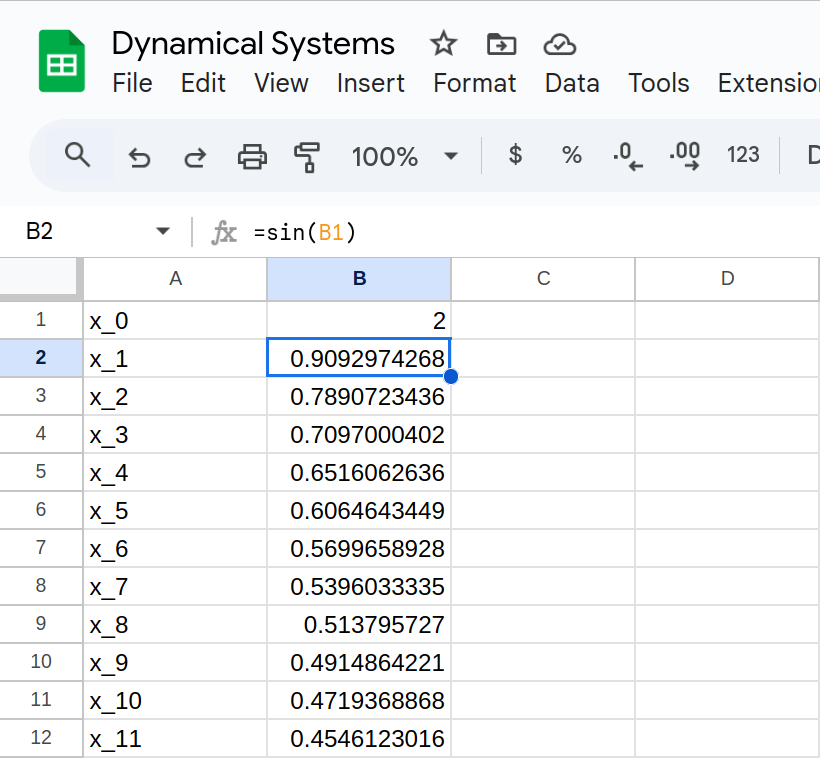Click the Google Sheets home logo
The height and width of the screenshot is (758, 820).
click(x=62, y=61)
